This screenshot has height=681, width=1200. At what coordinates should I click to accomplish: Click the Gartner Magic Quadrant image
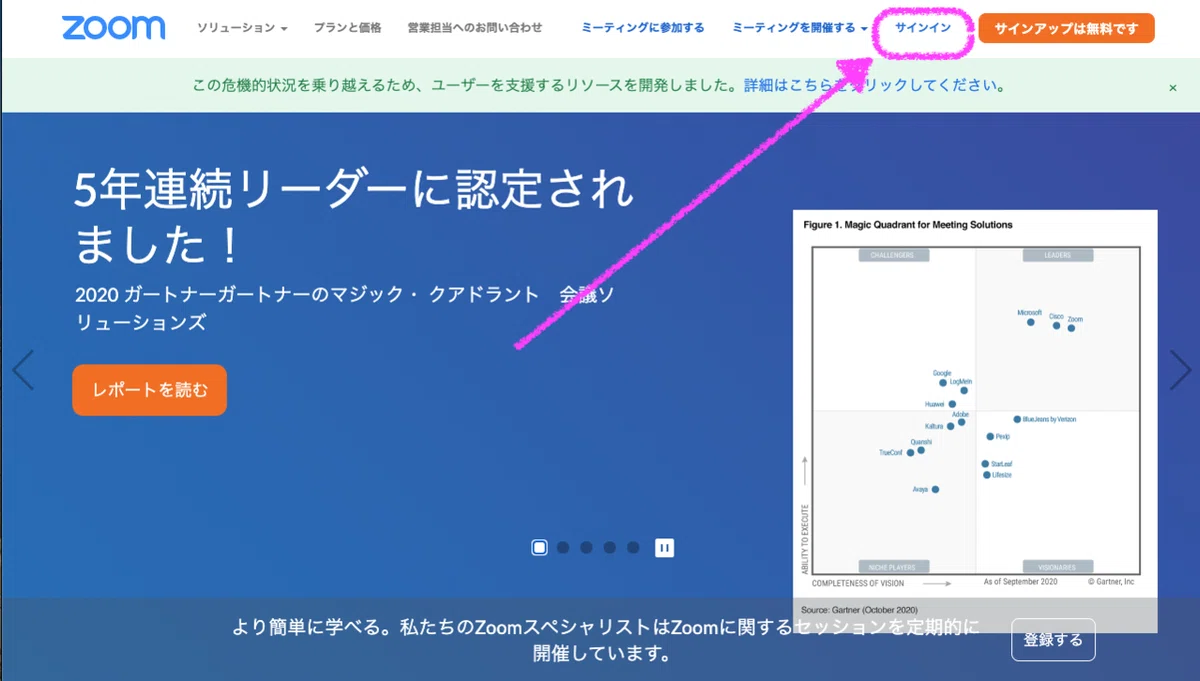coord(975,421)
